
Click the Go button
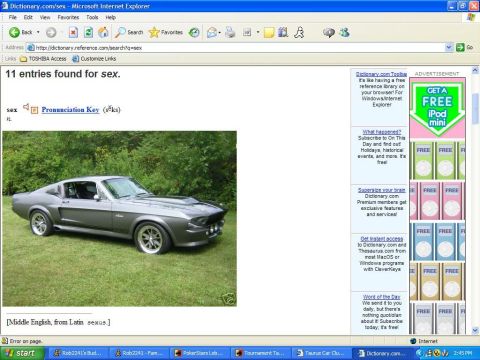465,48
